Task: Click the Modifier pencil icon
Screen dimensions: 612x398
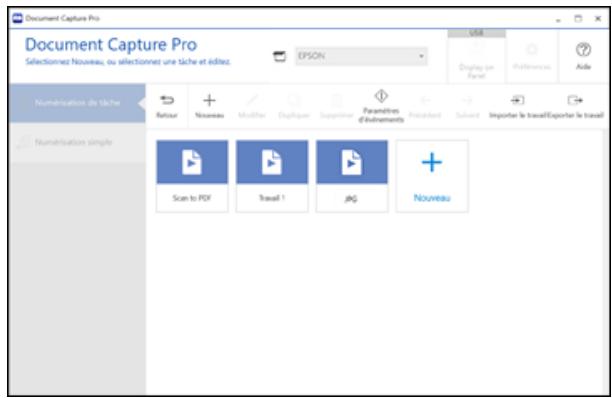Action: click(x=252, y=100)
